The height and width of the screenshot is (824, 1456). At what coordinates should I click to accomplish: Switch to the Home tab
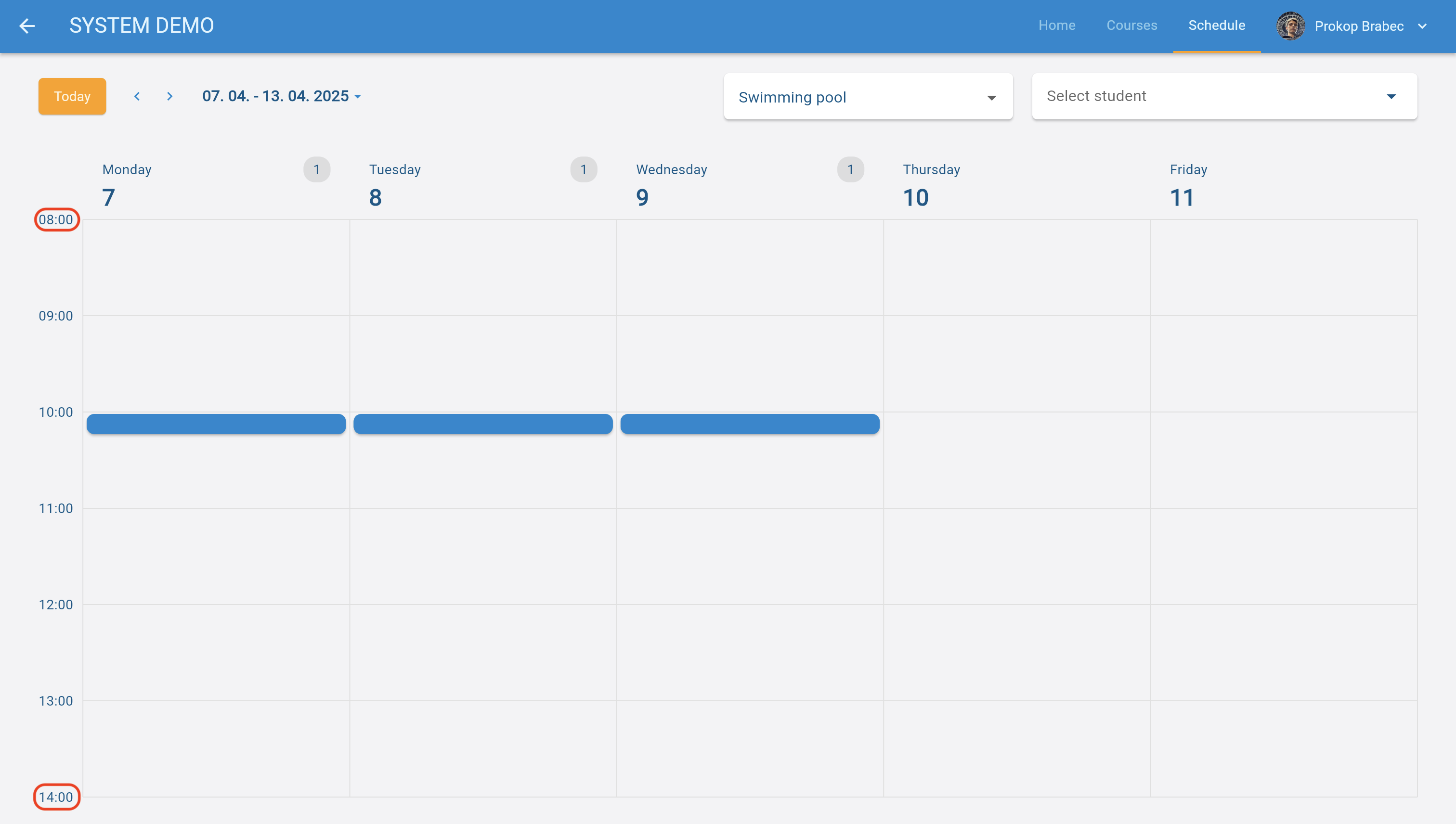tap(1056, 26)
